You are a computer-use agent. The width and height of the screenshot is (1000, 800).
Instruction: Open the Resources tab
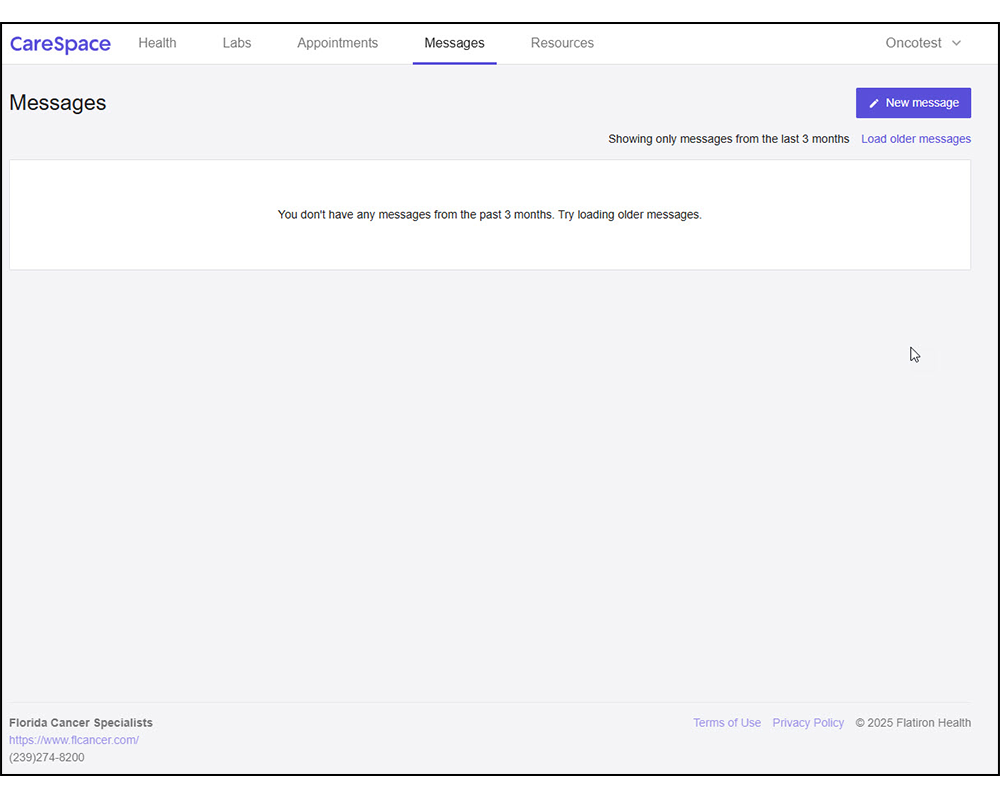[561, 43]
